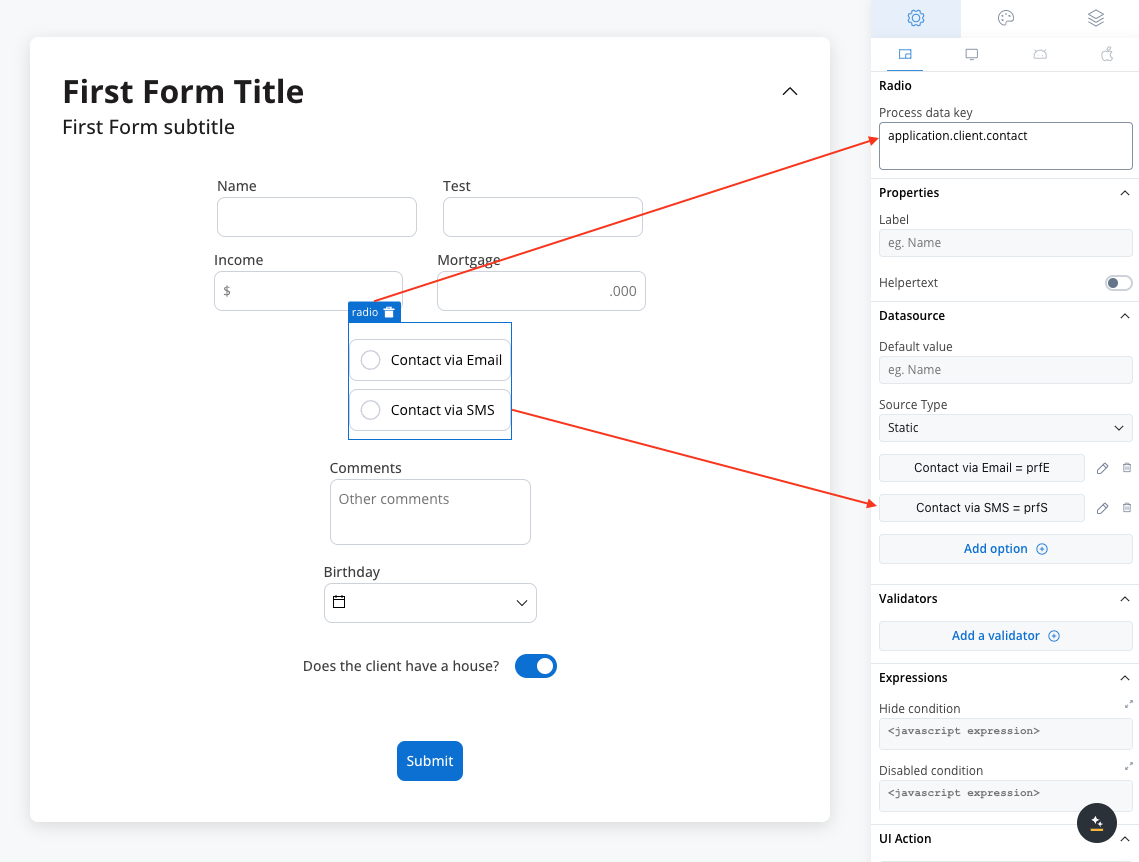
Task: Collapse the Expressions section
Action: pyautogui.click(x=1124, y=678)
